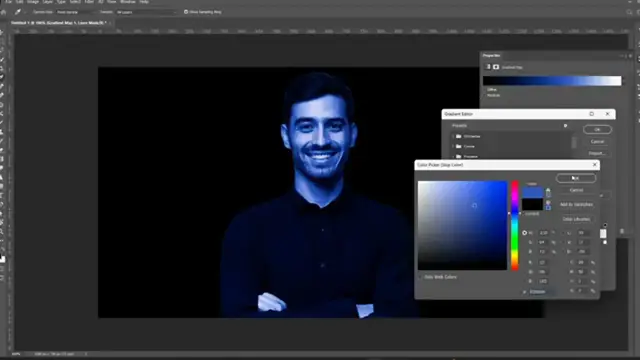Screen dimensions: 640x360
Task: Open Color Libraries button
Action: coord(576,219)
